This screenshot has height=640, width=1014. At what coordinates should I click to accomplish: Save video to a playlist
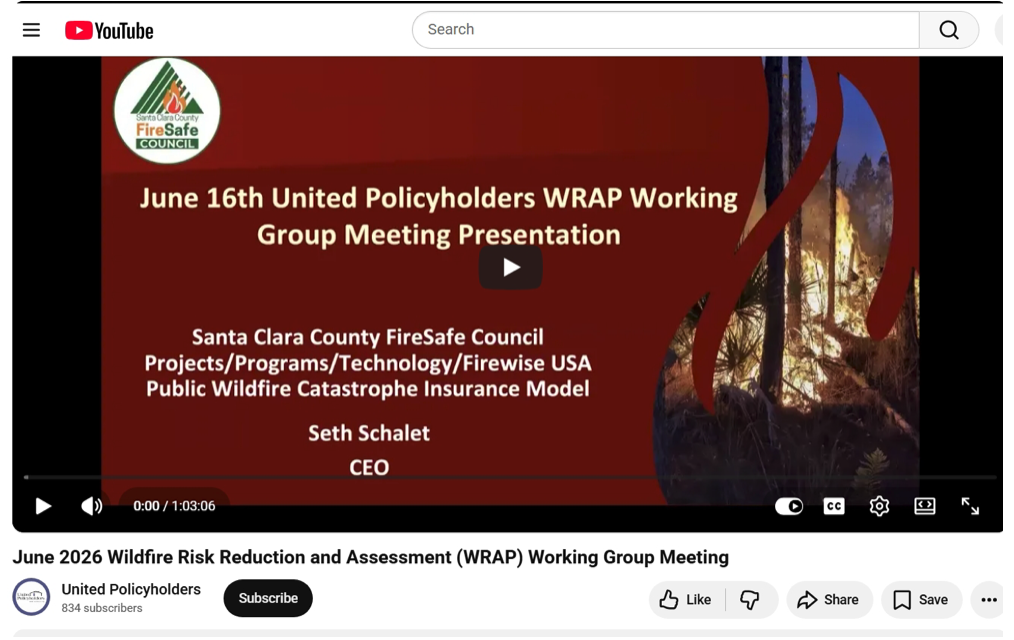pyautogui.click(x=921, y=600)
